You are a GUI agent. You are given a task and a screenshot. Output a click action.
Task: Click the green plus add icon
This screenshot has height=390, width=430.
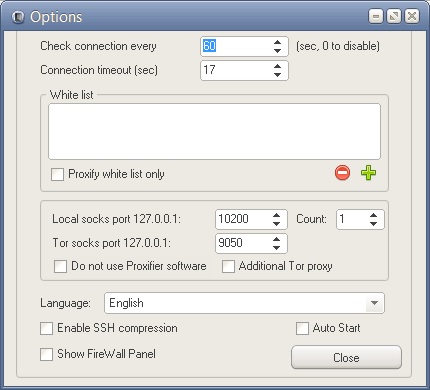point(368,173)
